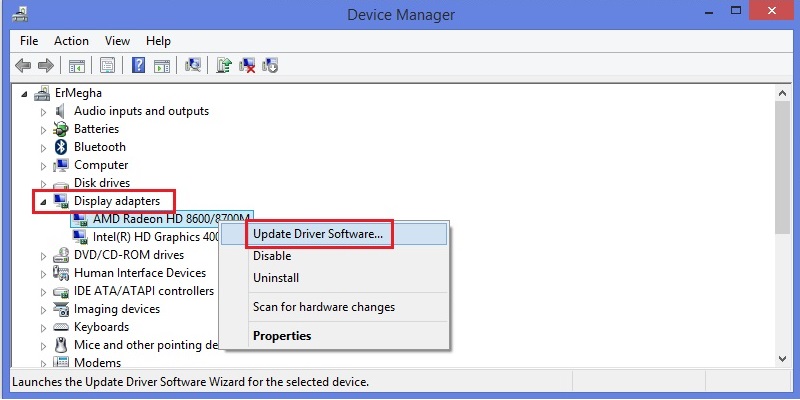The width and height of the screenshot is (800, 400).
Task: Expand Audio inputs and outputs node
Action: click(x=43, y=112)
